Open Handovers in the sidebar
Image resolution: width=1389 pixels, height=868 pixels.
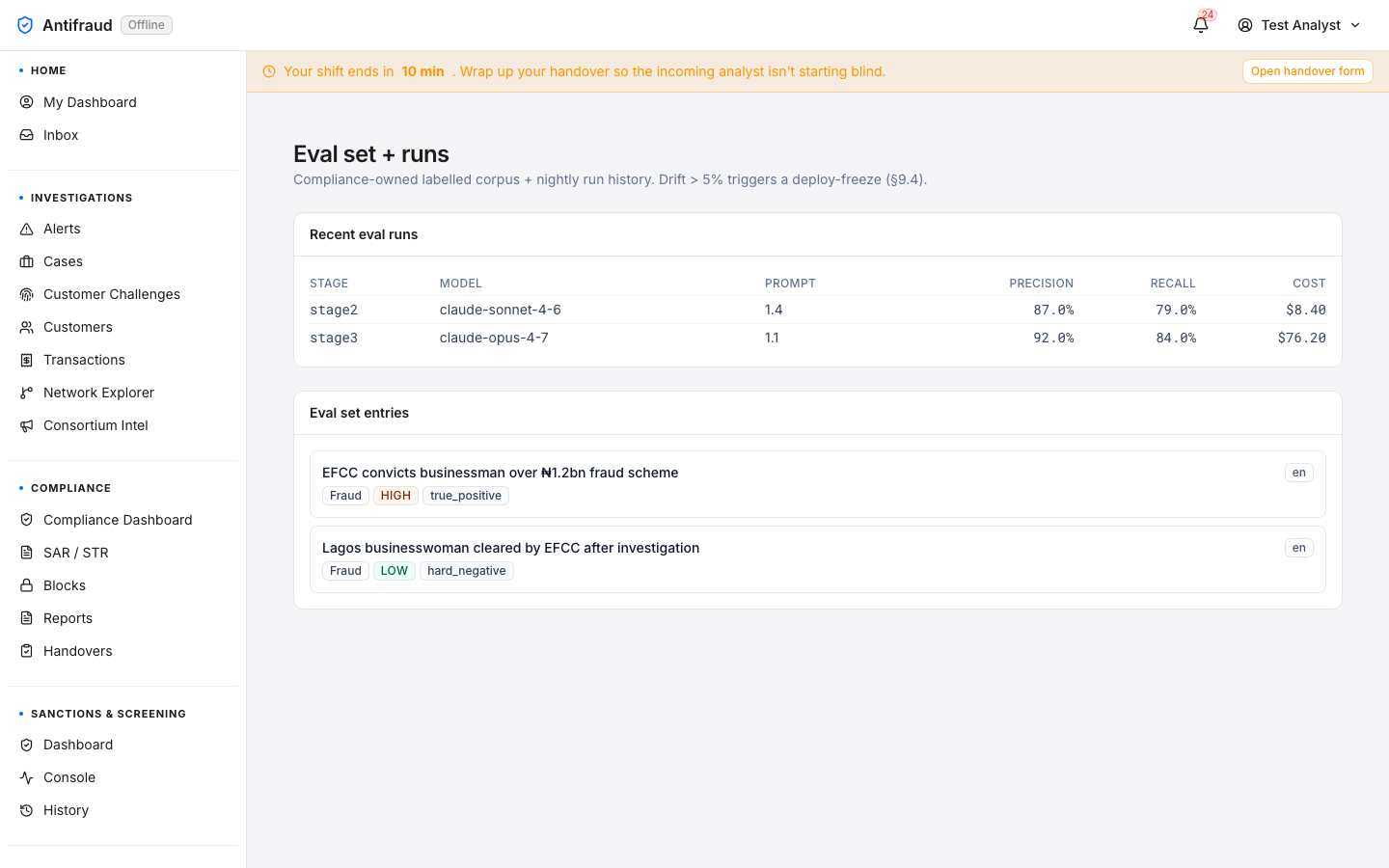123,651
